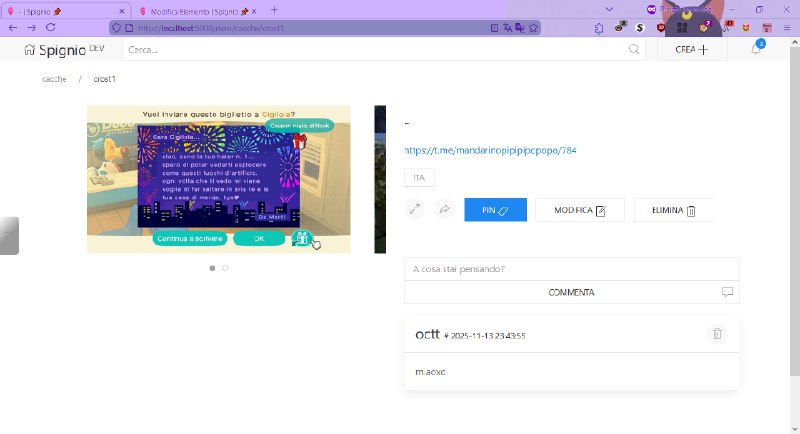Click the partially visible second carousel image
The image size is (800, 434).
(380, 179)
